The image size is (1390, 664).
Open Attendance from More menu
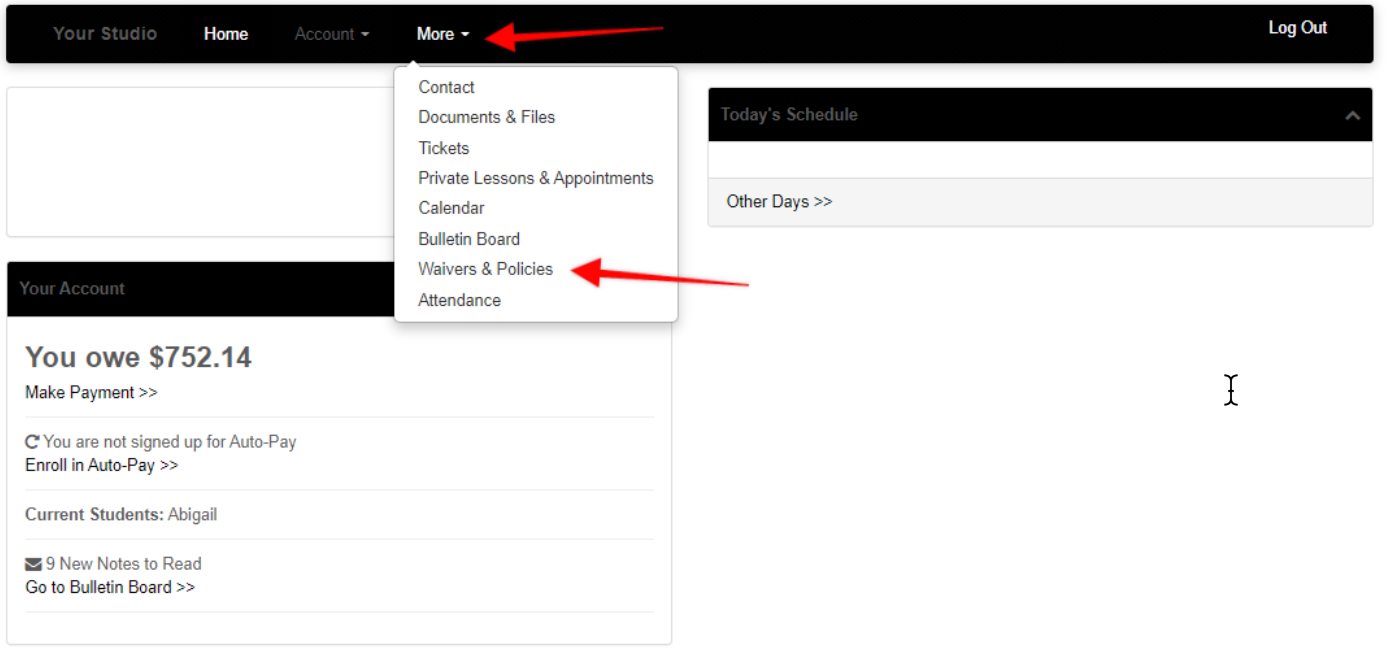(x=459, y=300)
